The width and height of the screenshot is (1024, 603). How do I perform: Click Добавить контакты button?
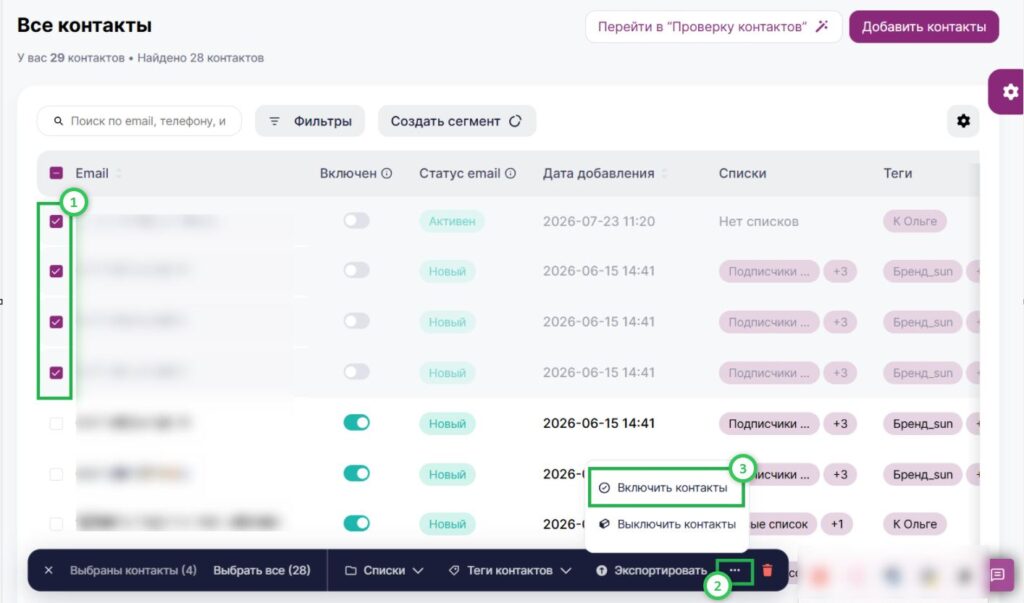tap(923, 27)
